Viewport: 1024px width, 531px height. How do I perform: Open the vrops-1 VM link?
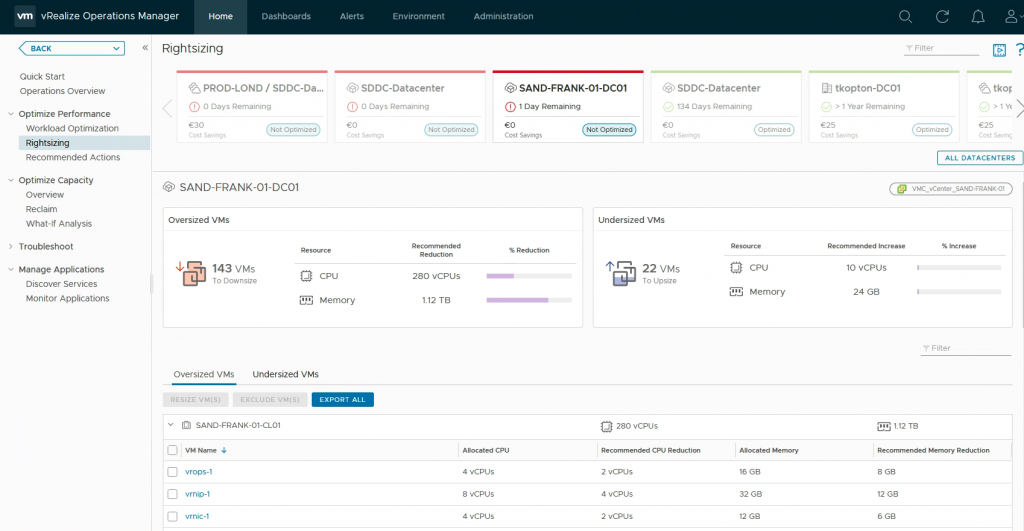pos(199,472)
